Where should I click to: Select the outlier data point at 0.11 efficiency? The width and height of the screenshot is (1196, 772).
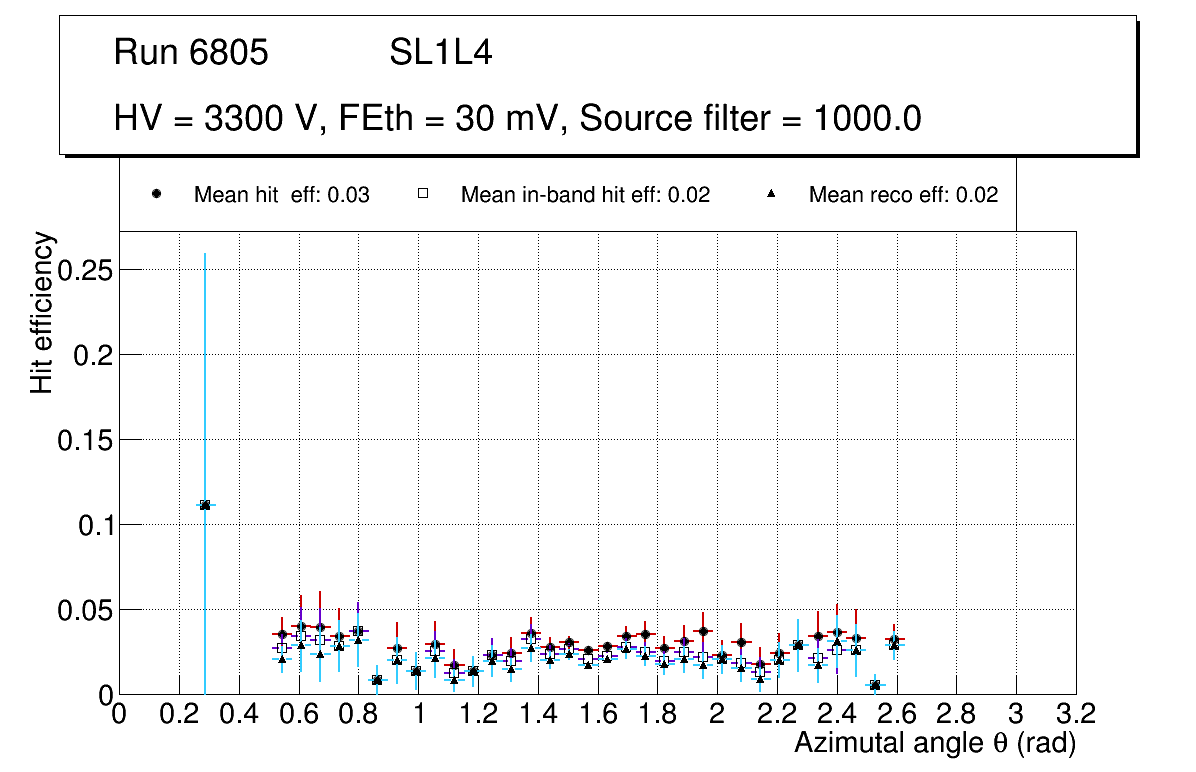(x=205, y=505)
